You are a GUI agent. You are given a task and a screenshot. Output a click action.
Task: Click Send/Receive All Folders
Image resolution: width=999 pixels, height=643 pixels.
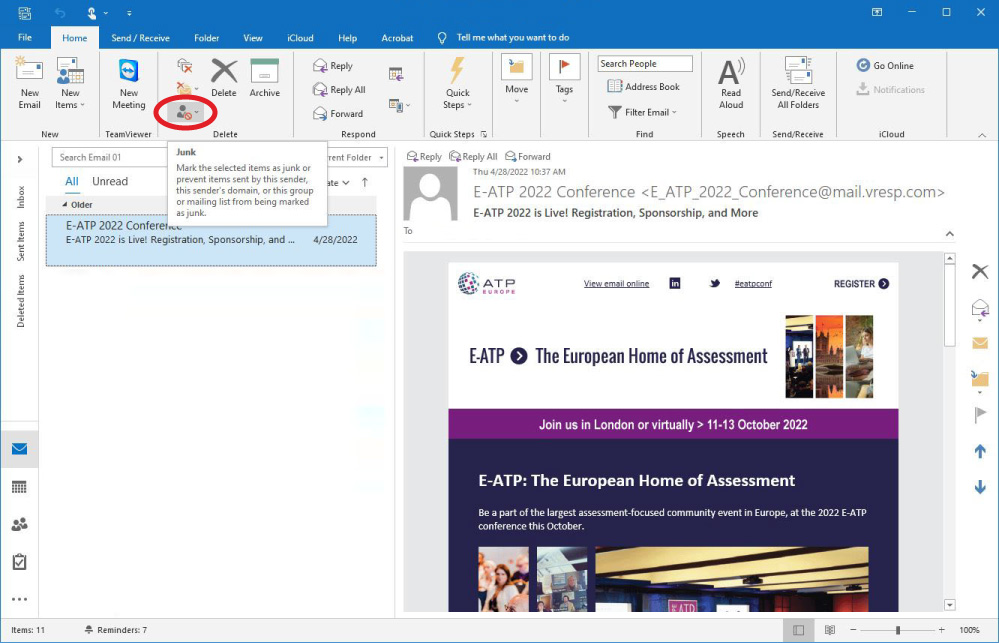798,83
